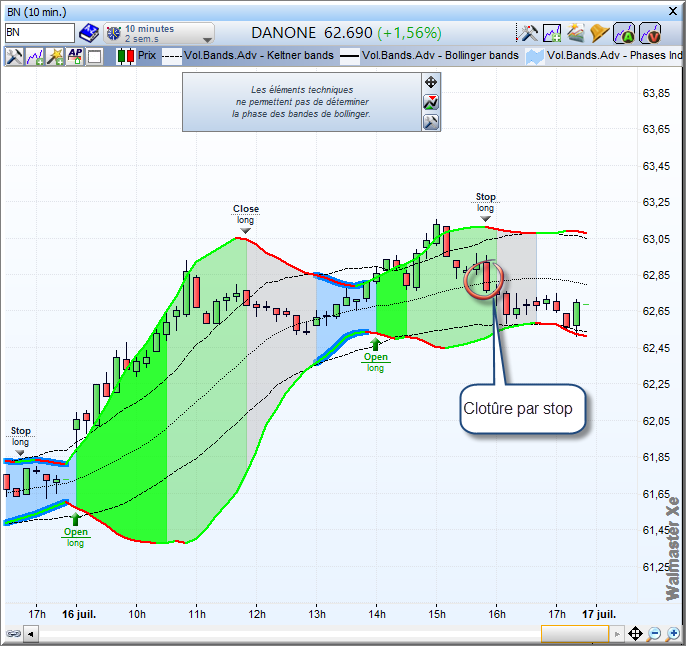Click the pan crosshair icon at bottom right
Screen dimensions: 686x646
pyautogui.click(x=635, y=633)
